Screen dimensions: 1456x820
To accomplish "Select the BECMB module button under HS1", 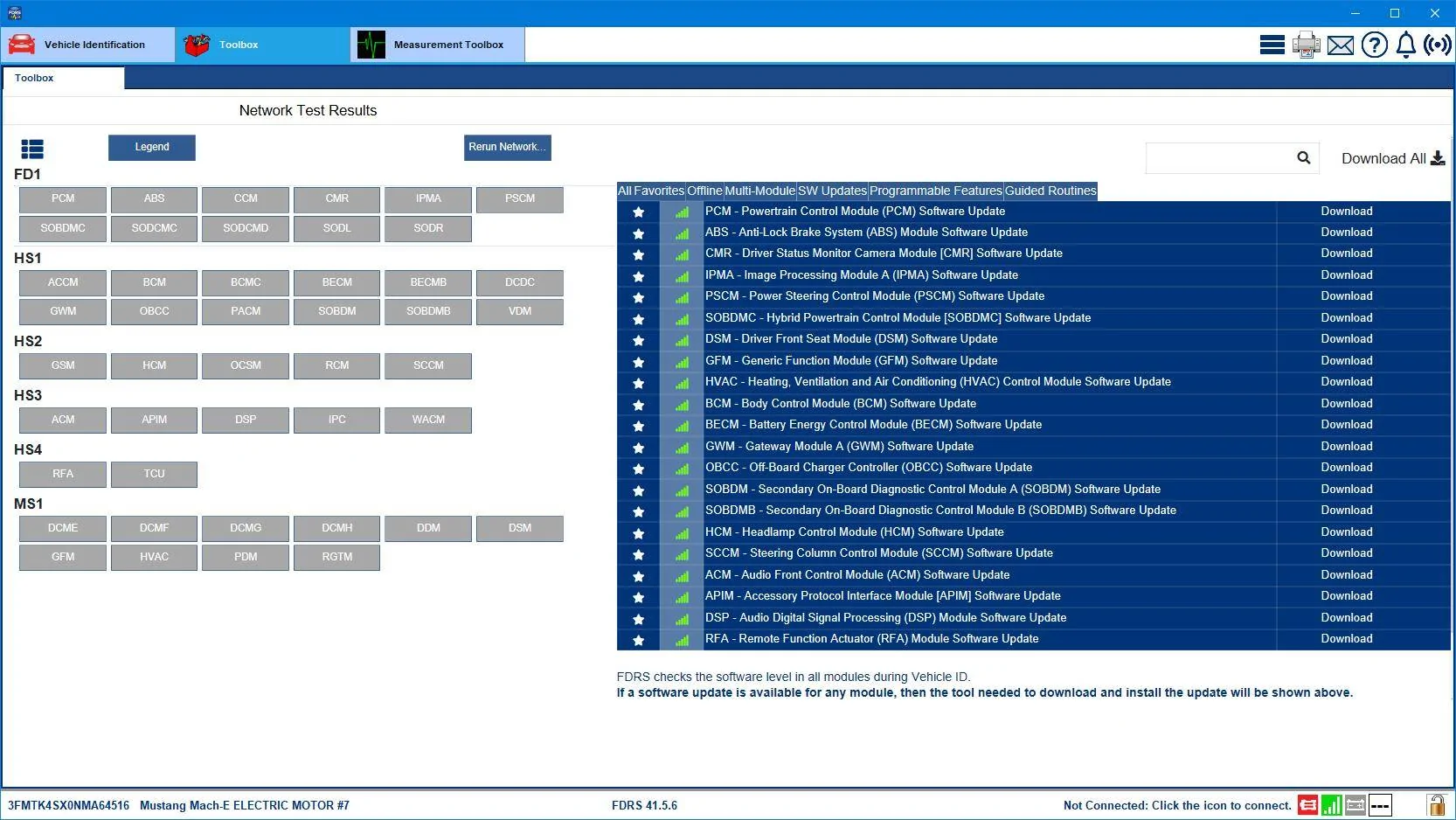I will 428,283.
